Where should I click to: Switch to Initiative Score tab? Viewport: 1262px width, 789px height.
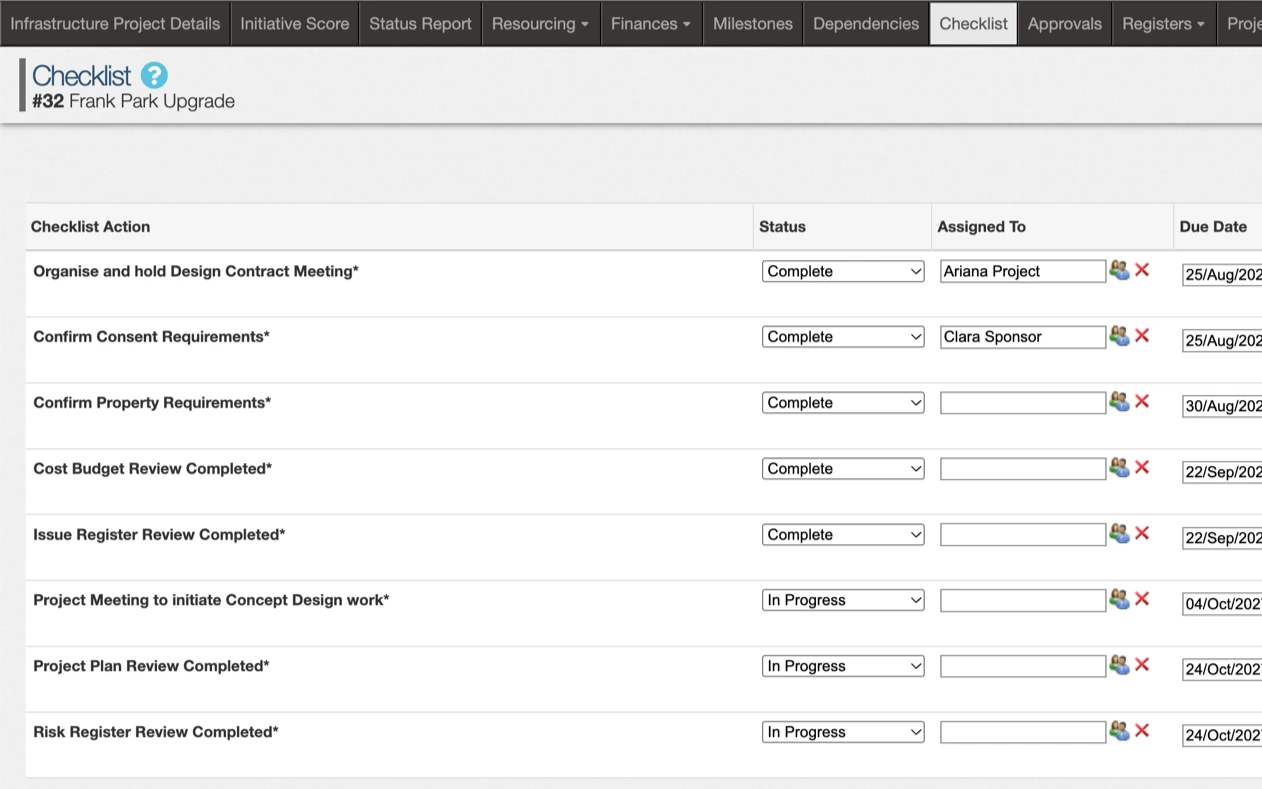295,23
